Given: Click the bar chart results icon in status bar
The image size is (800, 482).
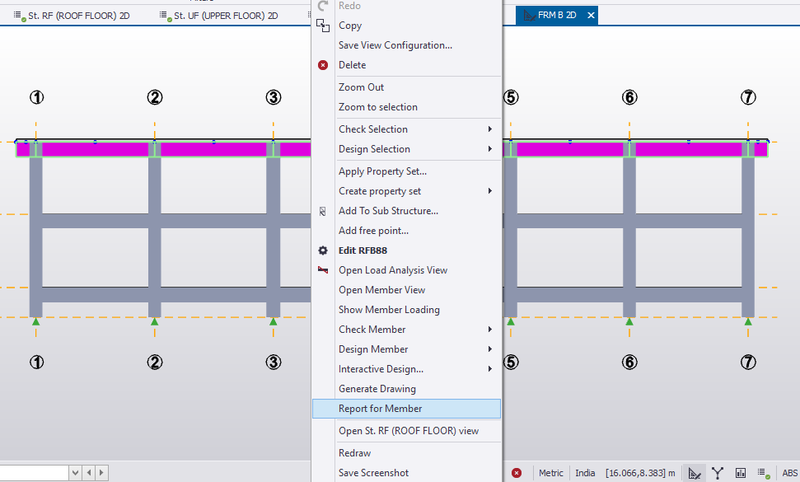Looking at the screenshot, I should coord(740,473).
